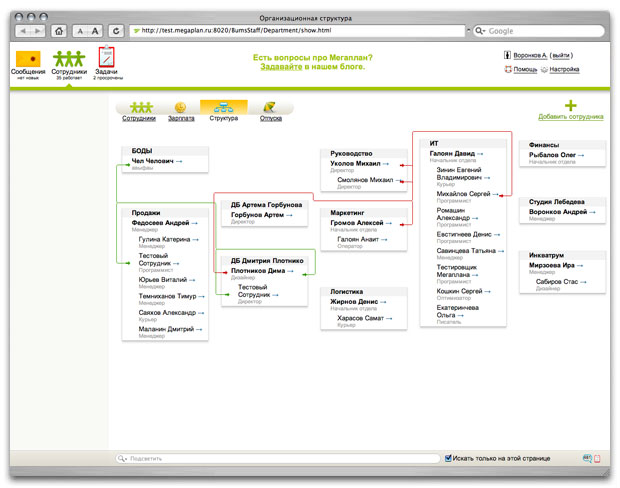Go back with the browser back arrow
Viewport: 620px width, 488px height.
pyautogui.click(x=23, y=31)
